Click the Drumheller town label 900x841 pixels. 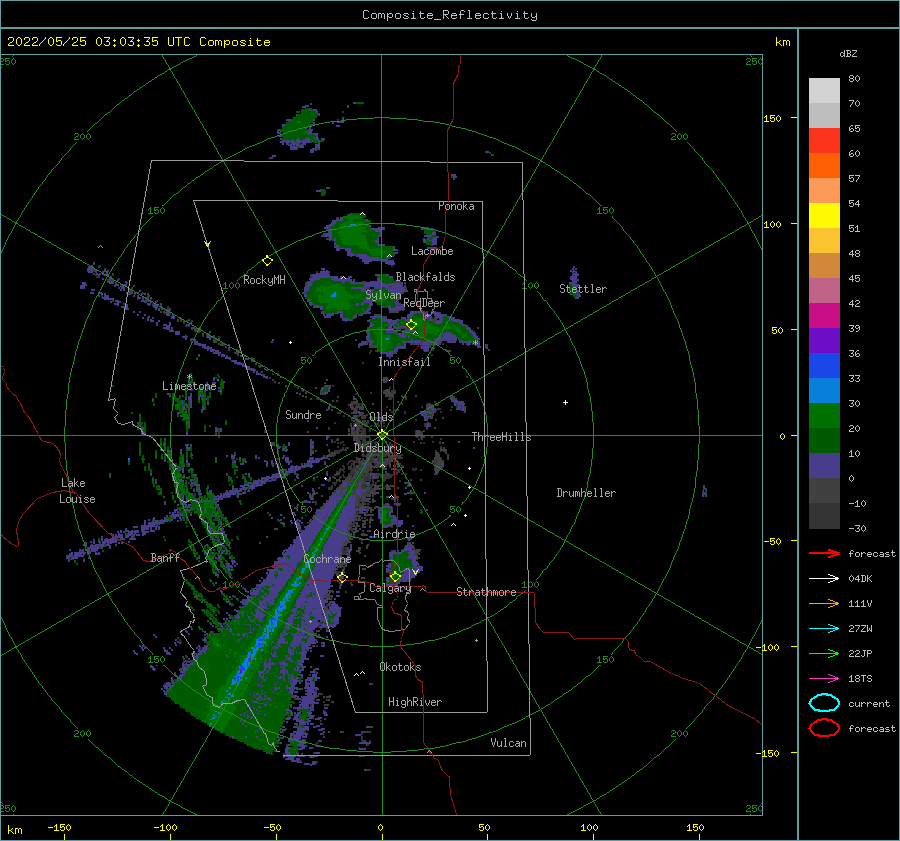586,493
